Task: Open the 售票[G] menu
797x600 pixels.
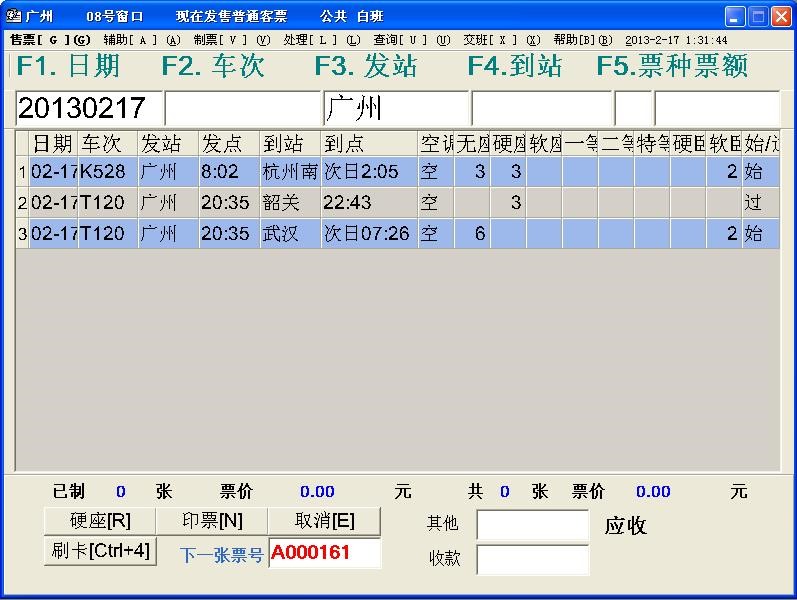Action: [50, 40]
